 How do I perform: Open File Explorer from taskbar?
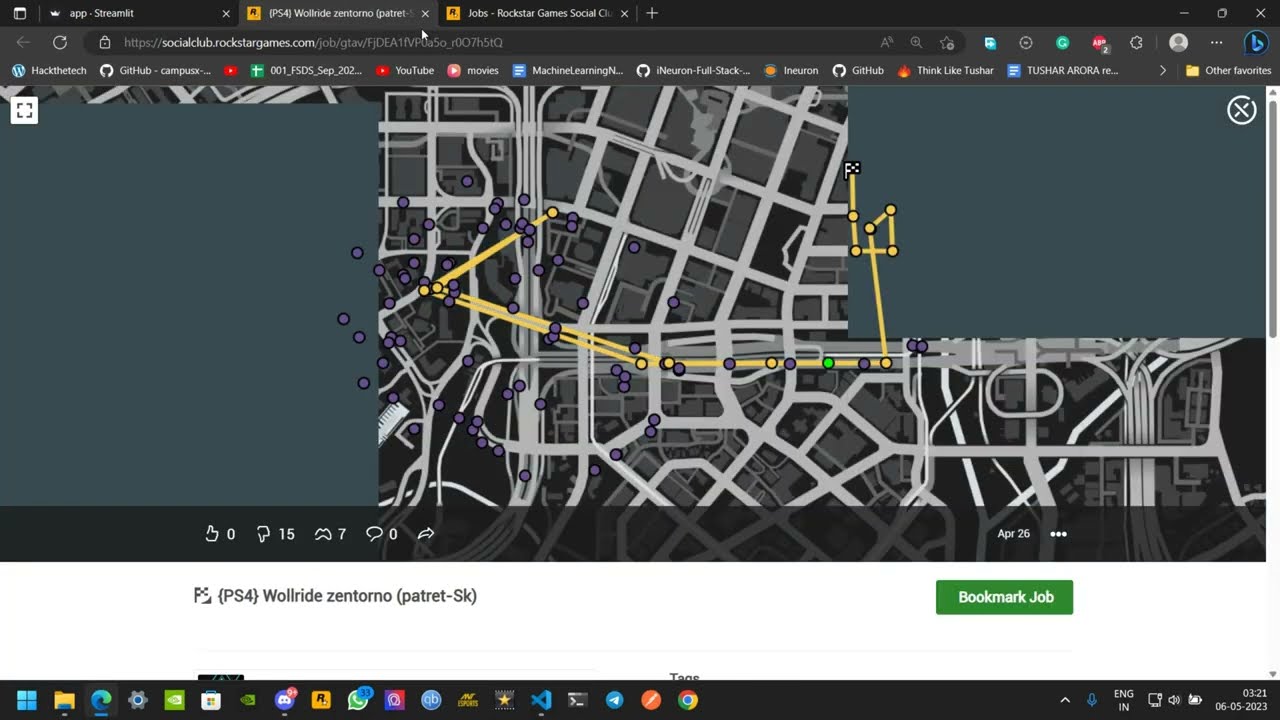pyautogui.click(x=64, y=700)
